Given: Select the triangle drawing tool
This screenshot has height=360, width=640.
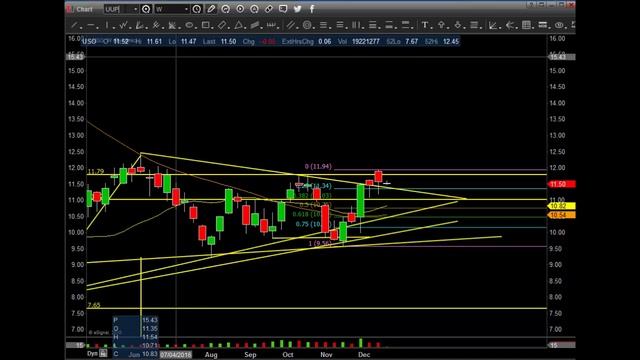Looking at the screenshot, I should (x=239, y=25).
